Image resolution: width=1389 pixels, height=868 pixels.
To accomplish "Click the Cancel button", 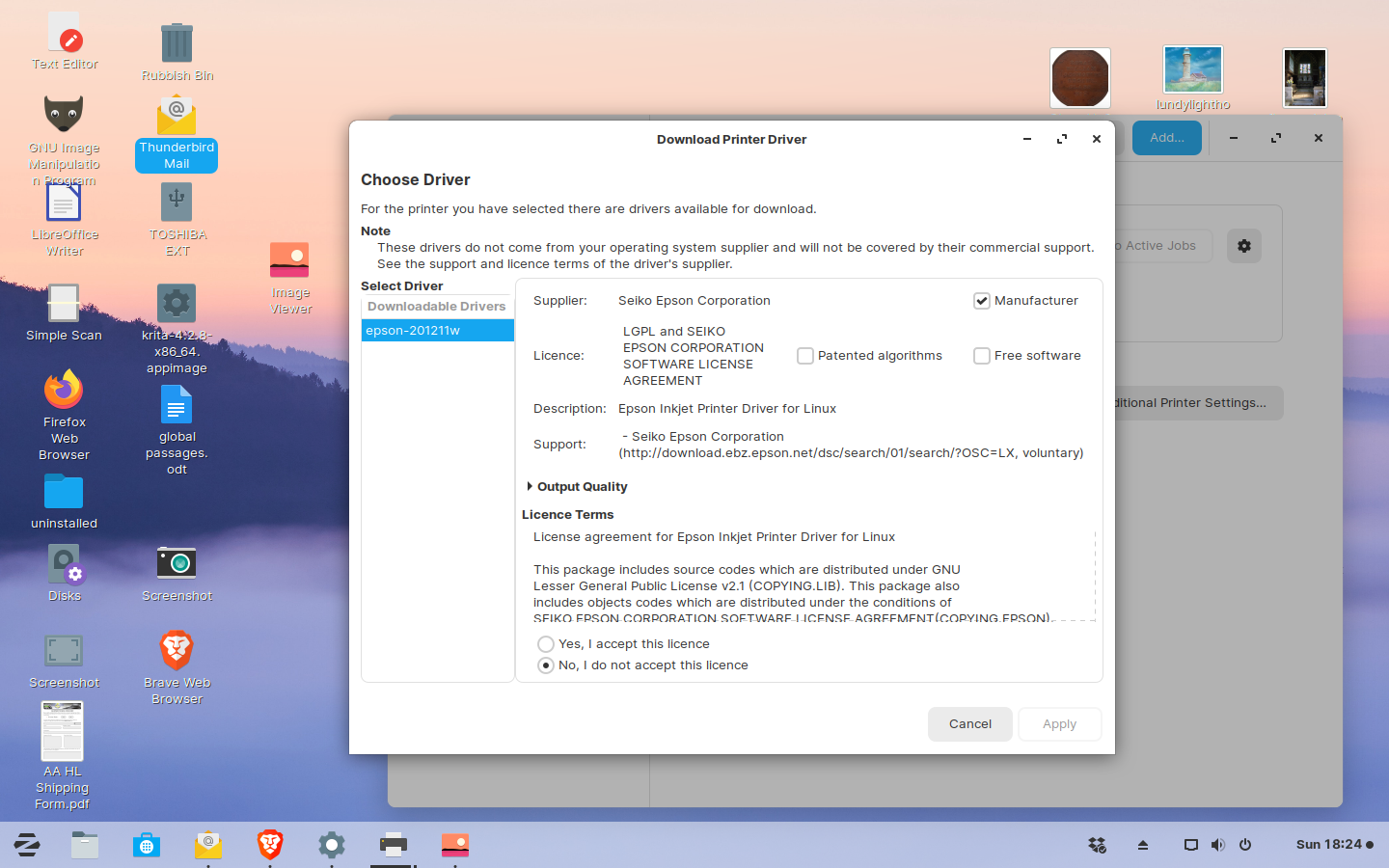I will click(x=969, y=724).
